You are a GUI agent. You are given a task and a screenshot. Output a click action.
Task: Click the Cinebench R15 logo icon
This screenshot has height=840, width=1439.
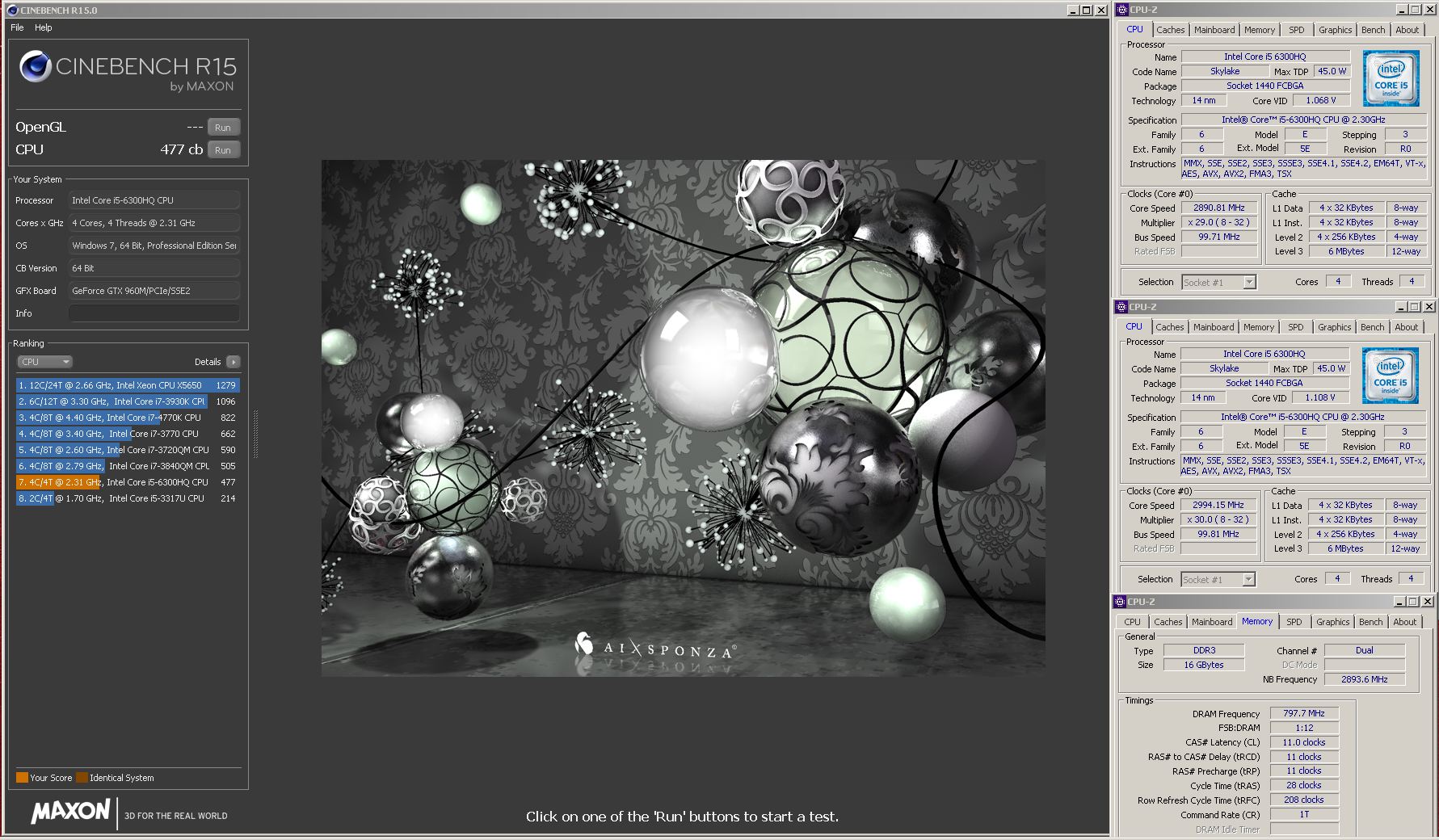coord(36,67)
